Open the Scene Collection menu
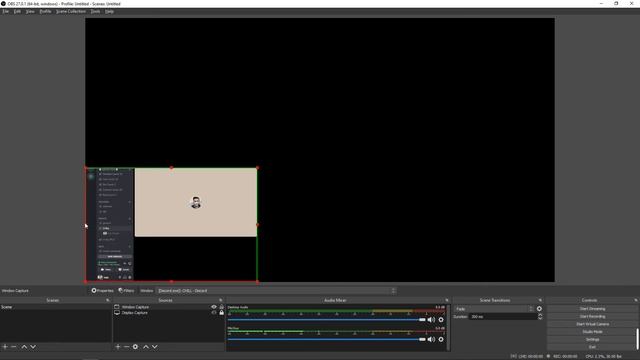 coord(71,11)
